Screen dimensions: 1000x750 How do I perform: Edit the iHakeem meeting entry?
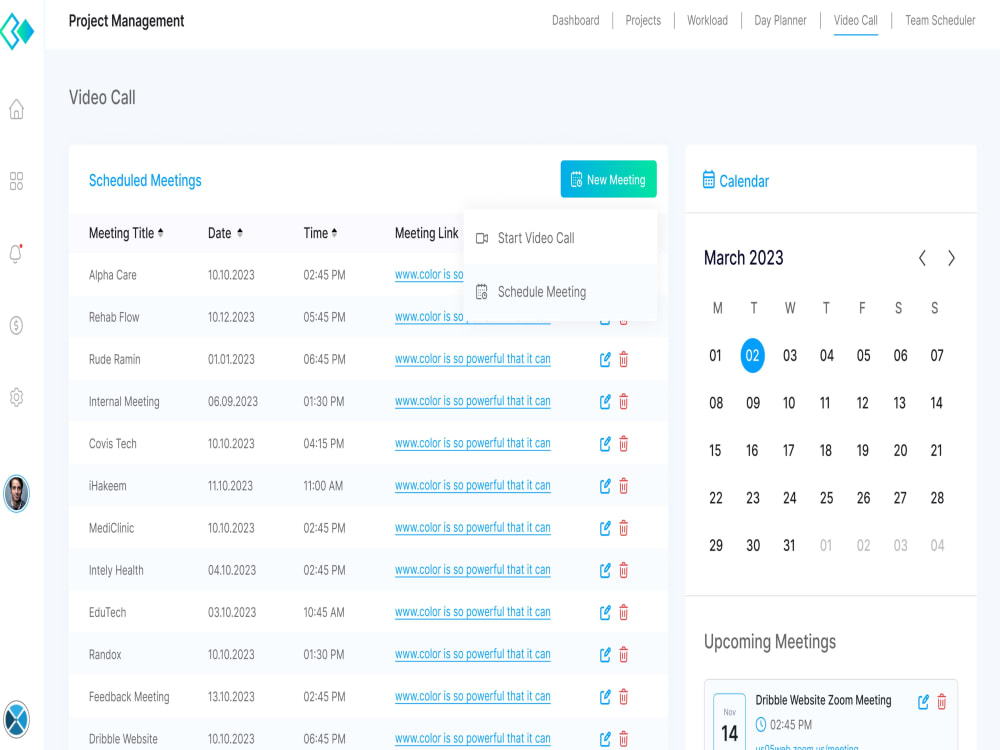pyautogui.click(x=605, y=486)
